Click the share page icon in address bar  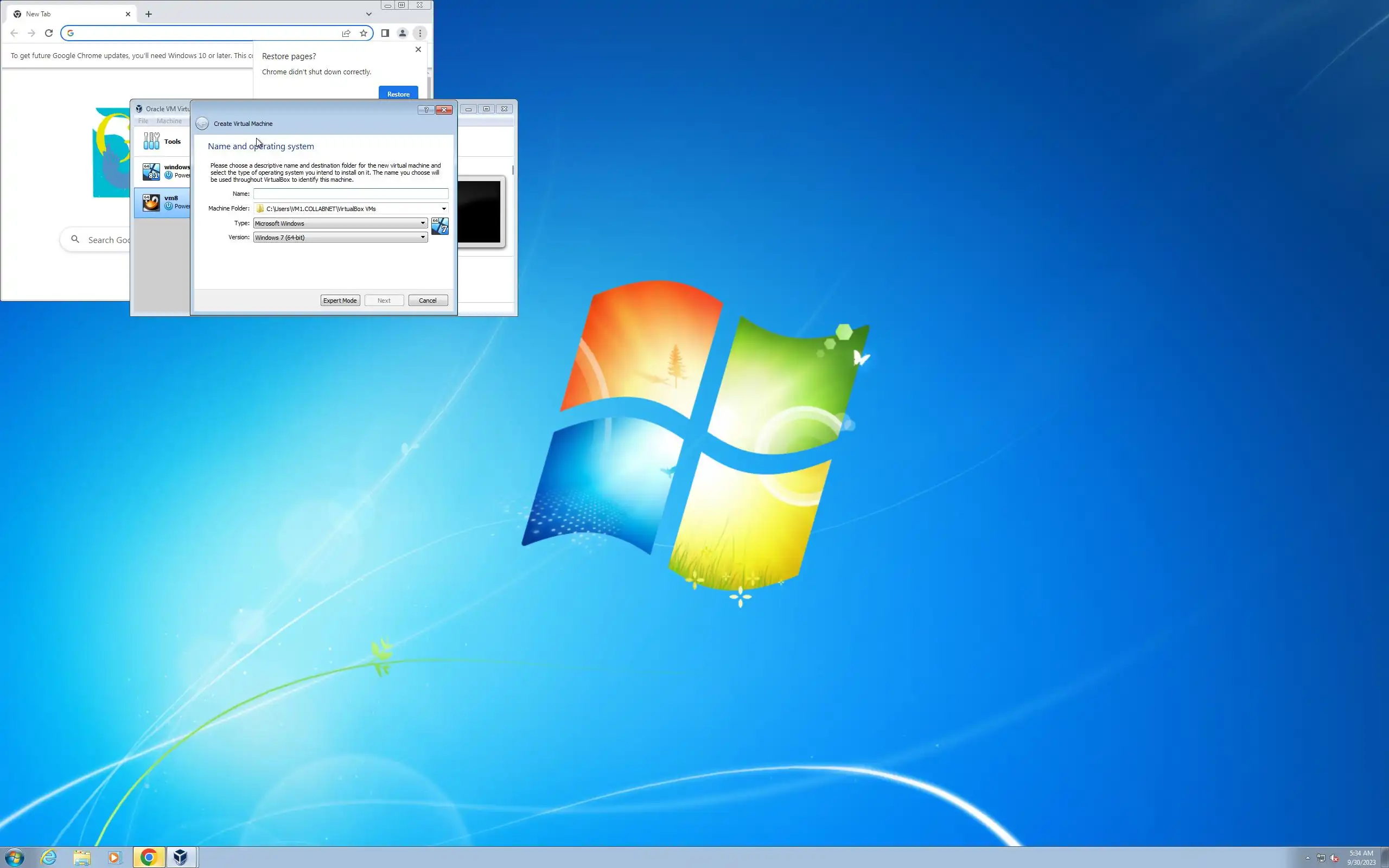tap(346, 33)
